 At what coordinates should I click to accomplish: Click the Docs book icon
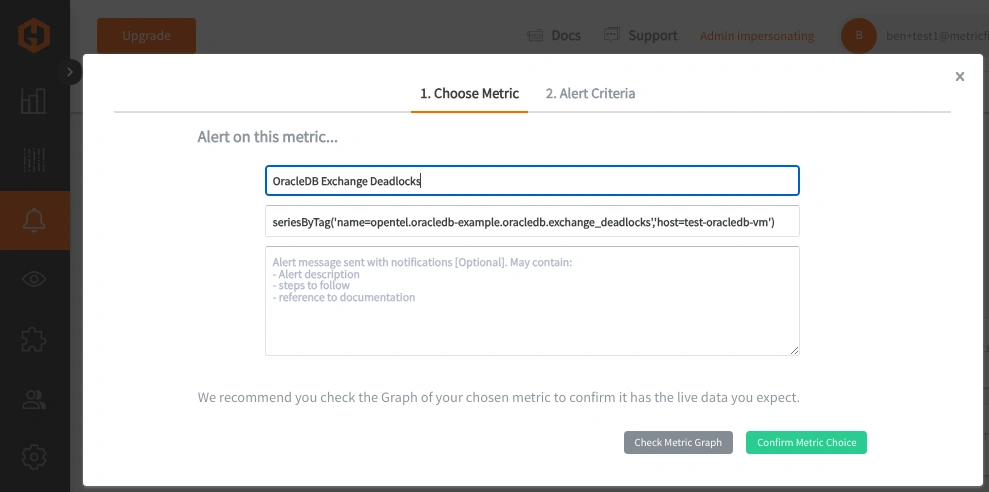click(x=535, y=35)
